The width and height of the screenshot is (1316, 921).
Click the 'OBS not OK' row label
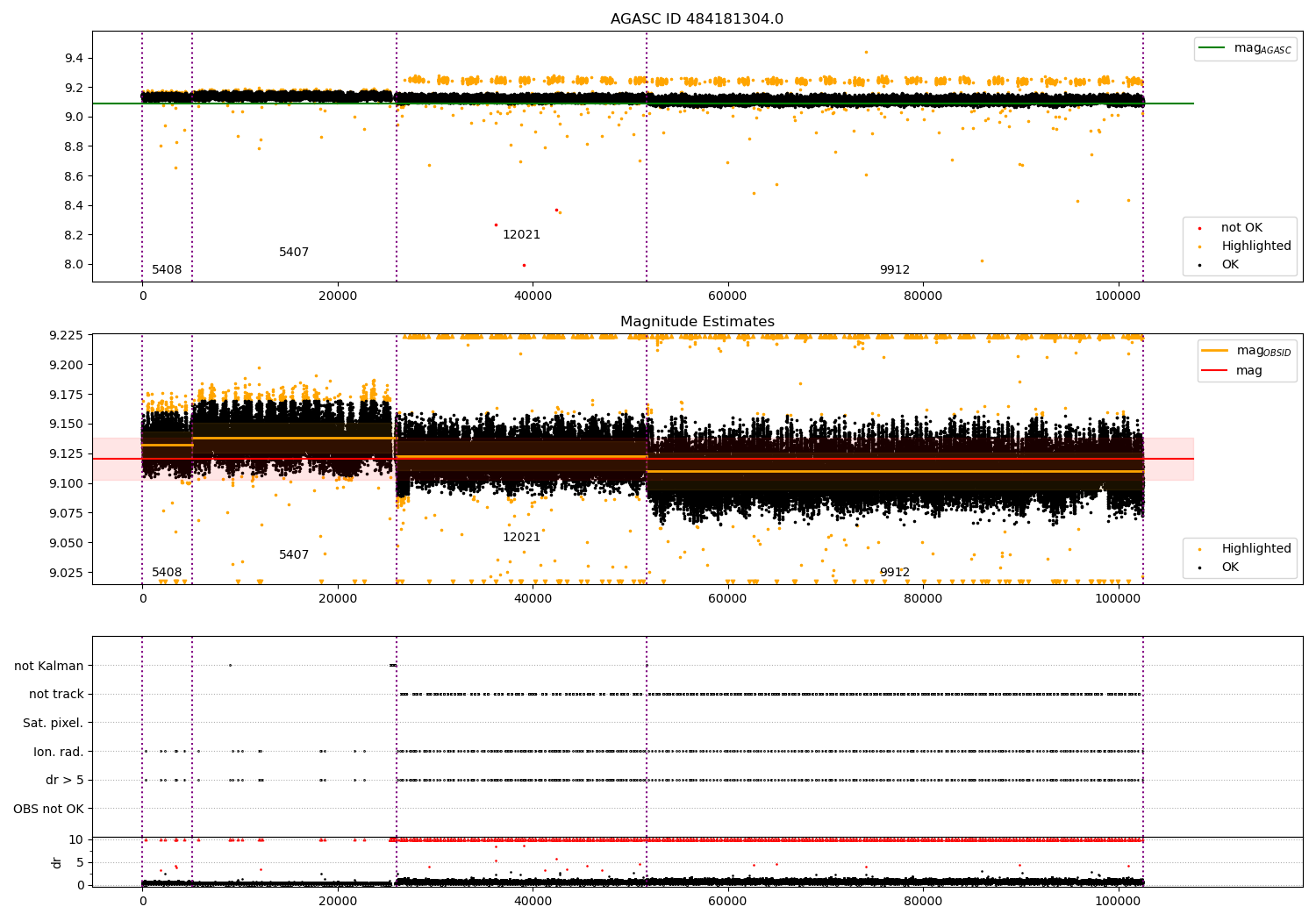[49, 809]
